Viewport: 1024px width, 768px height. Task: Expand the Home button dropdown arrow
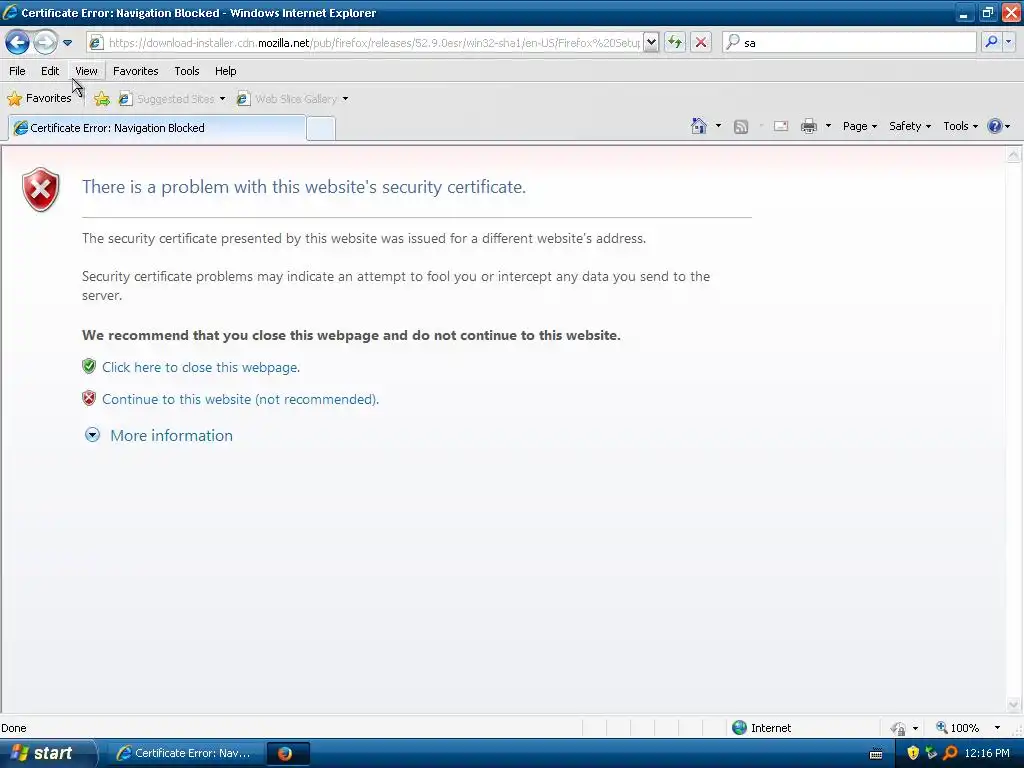(718, 126)
